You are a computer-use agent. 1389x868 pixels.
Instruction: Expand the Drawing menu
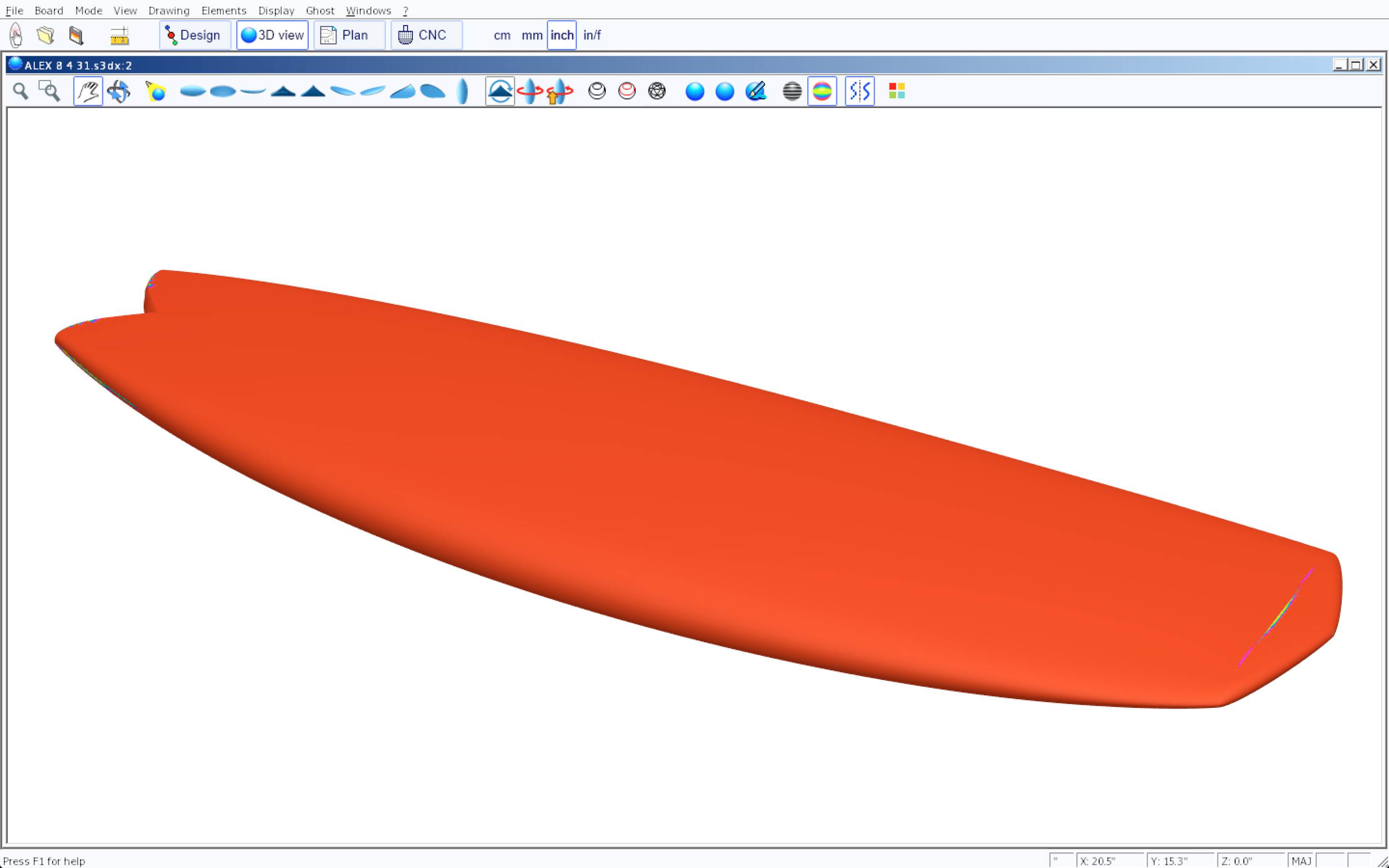pos(169,10)
